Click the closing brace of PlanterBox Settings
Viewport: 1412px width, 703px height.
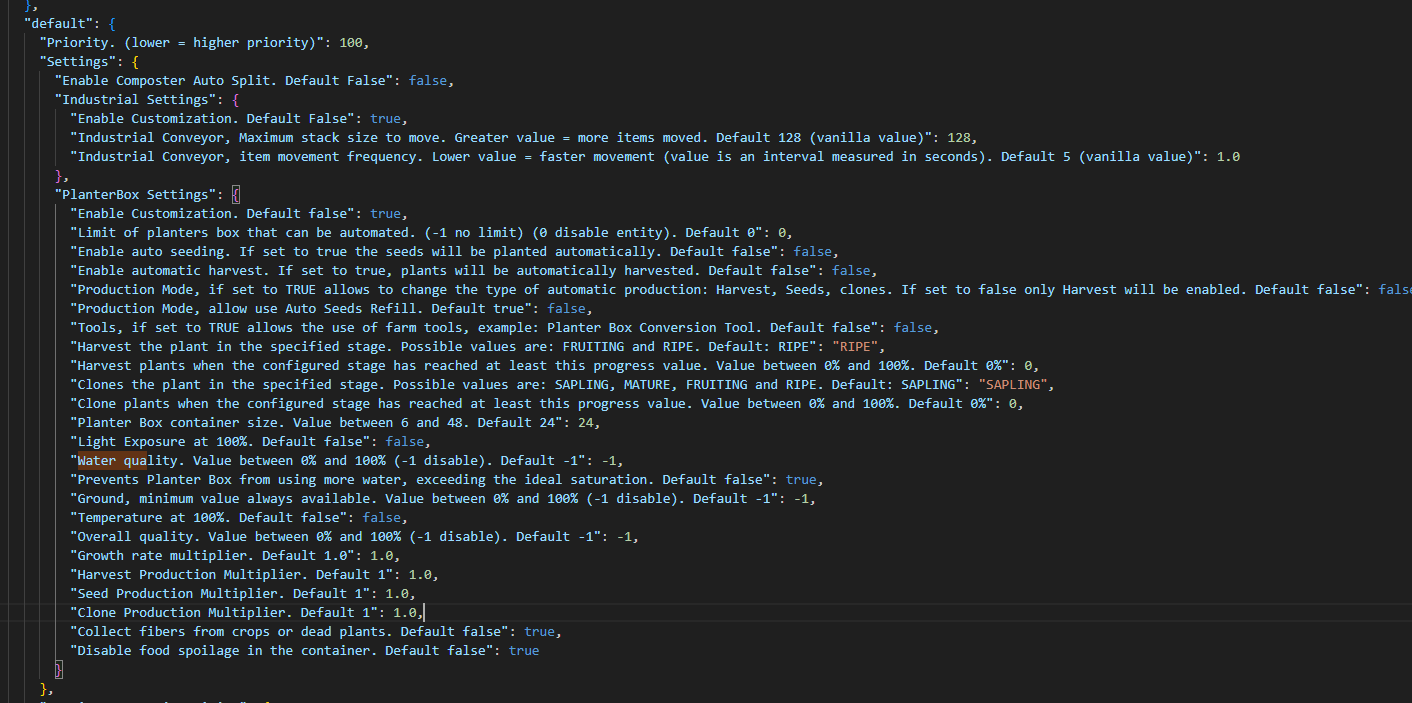pyautogui.click(x=59, y=669)
